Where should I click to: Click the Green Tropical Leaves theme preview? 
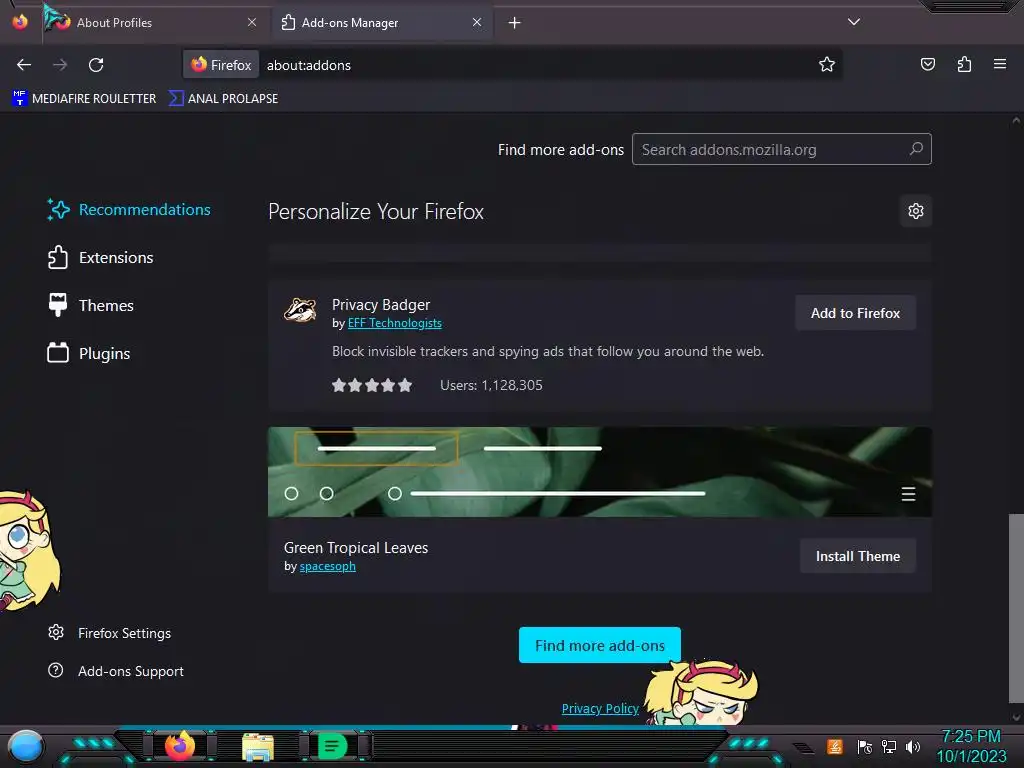(x=600, y=472)
